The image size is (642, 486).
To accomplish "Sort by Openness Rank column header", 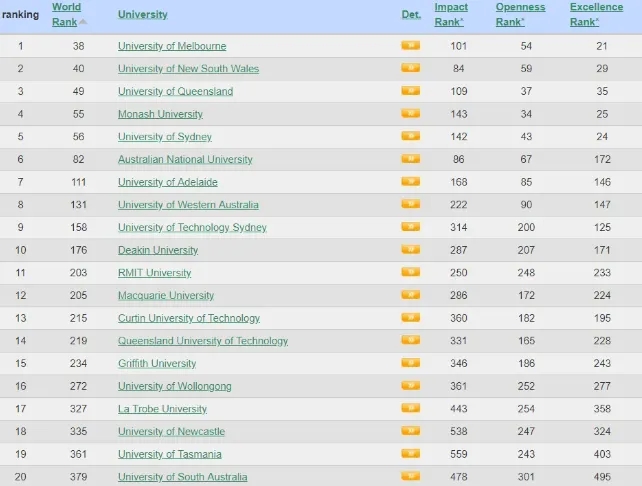I will [x=520, y=14].
